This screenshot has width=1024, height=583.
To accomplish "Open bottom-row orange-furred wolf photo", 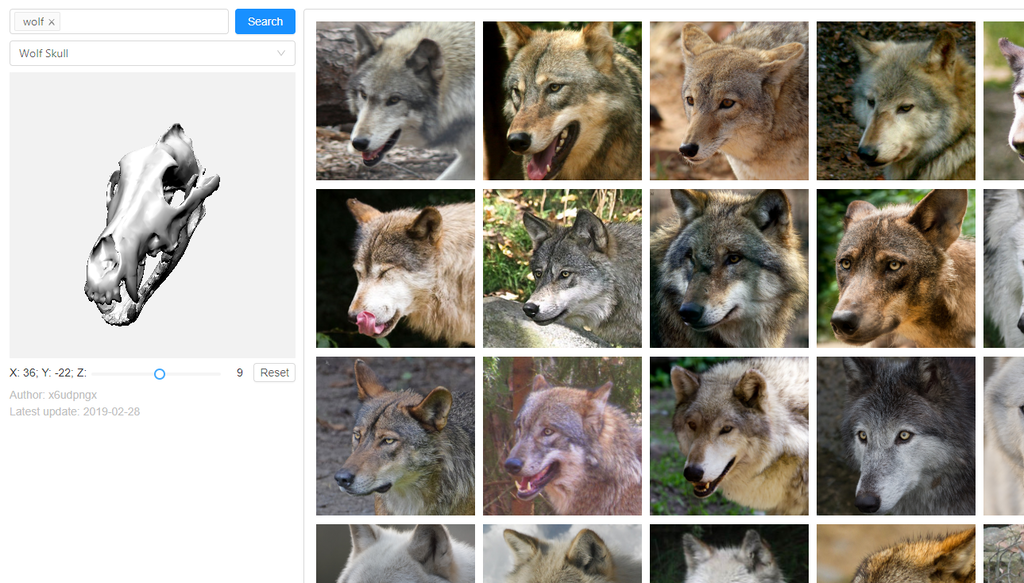I will tap(896, 554).
